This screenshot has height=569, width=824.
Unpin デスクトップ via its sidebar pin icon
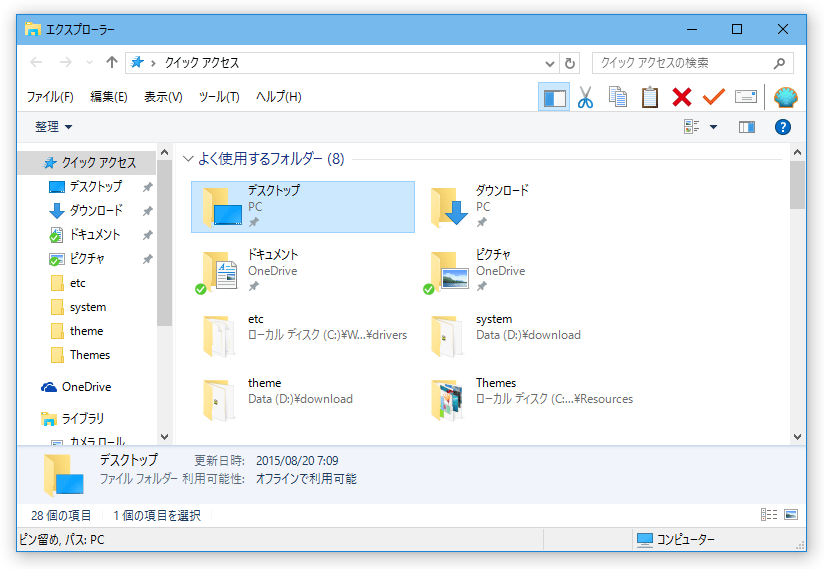click(148, 187)
